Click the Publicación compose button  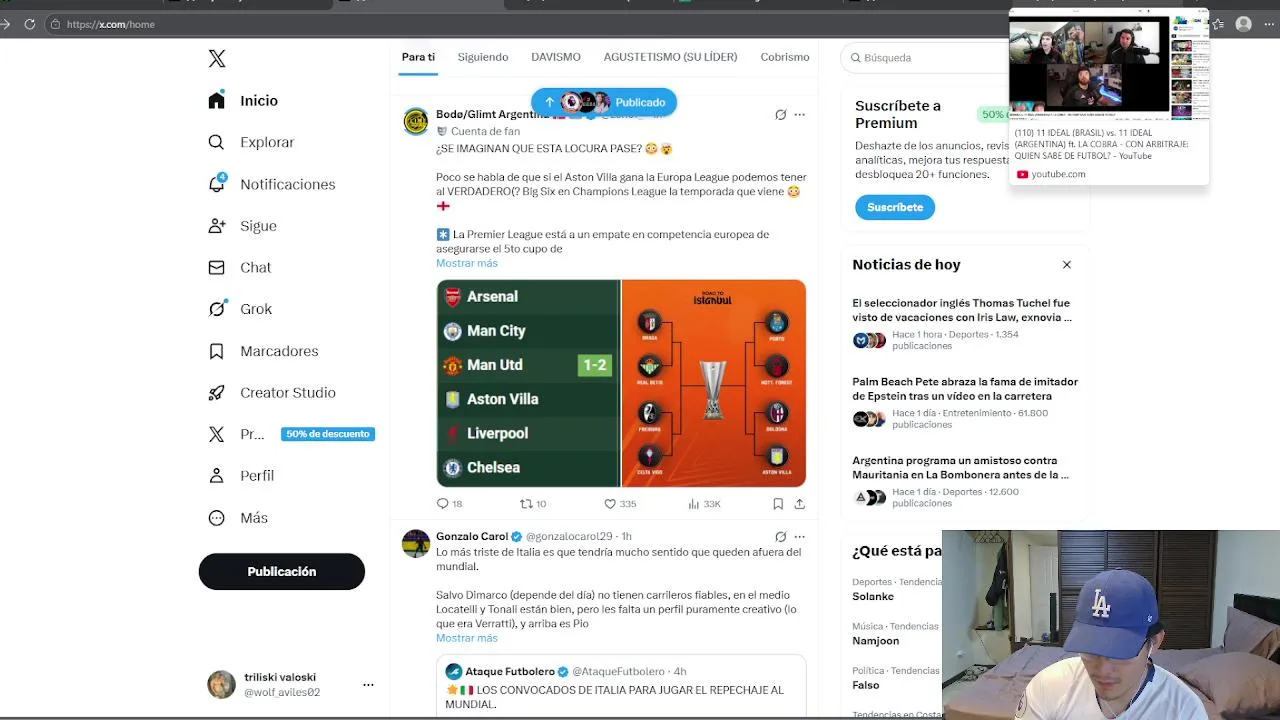pos(282,571)
